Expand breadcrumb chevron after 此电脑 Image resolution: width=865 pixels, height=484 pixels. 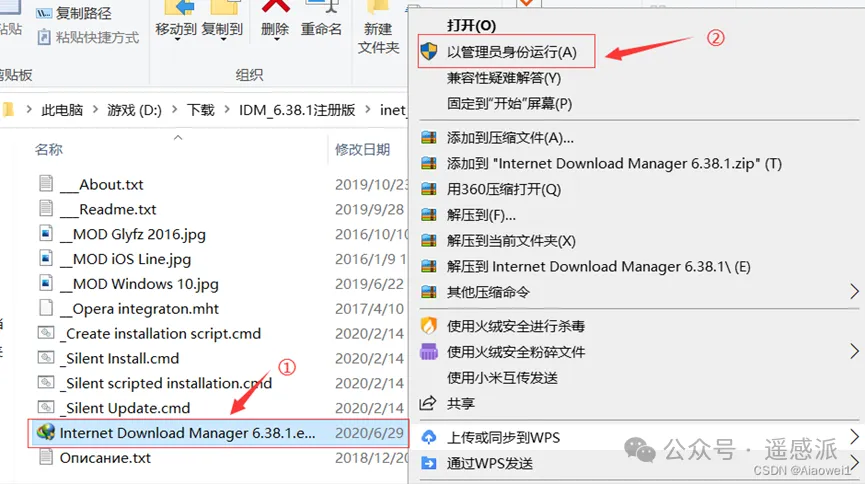[x=95, y=110]
